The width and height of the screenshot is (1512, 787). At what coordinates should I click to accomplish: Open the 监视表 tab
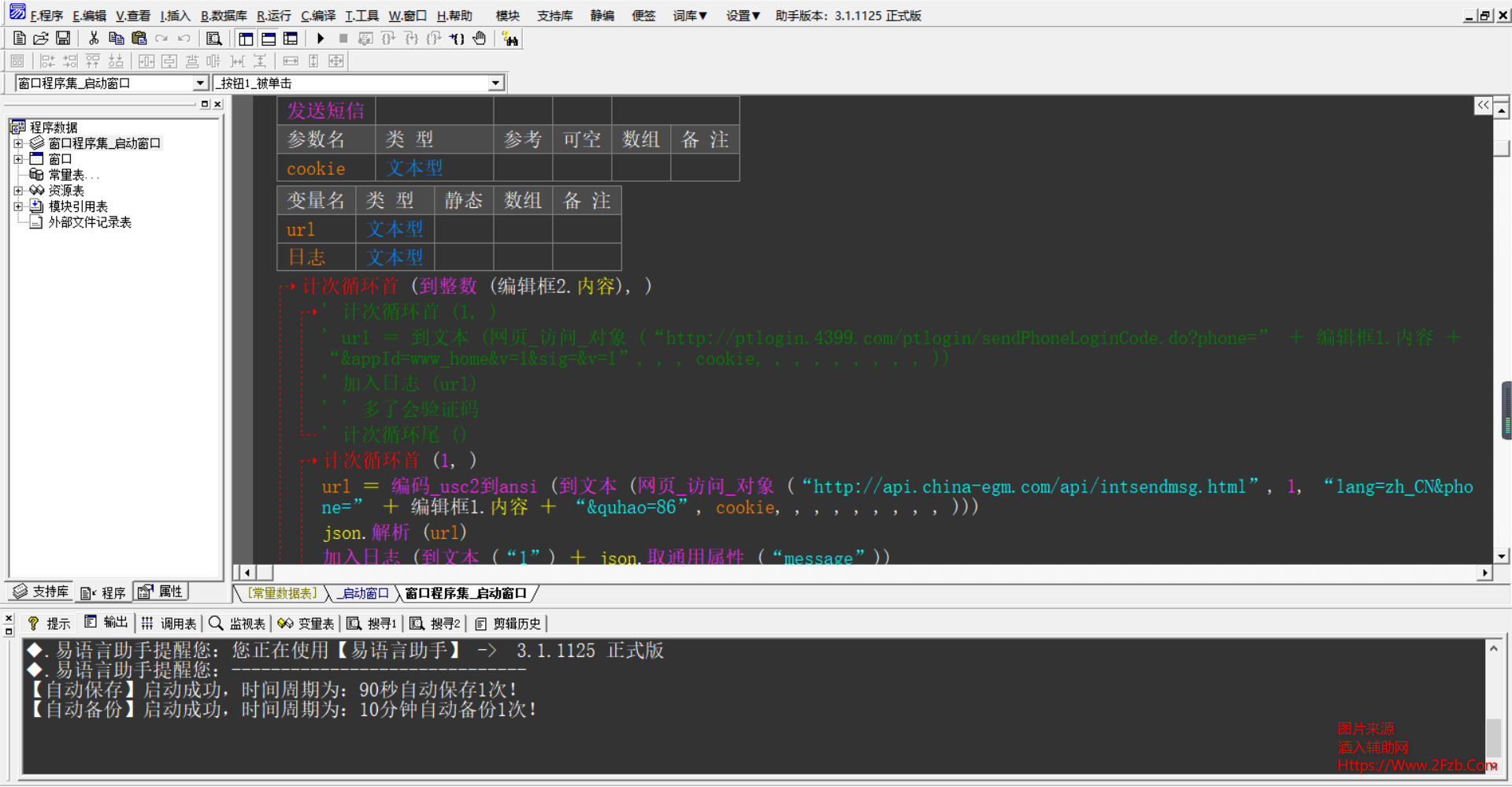[237, 623]
